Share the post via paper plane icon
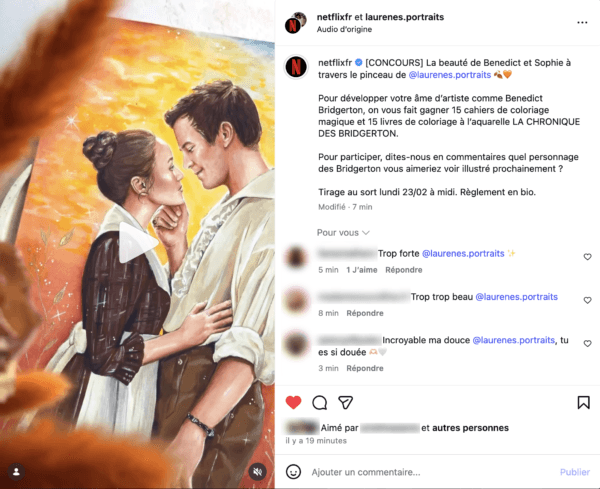 click(345, 403)
